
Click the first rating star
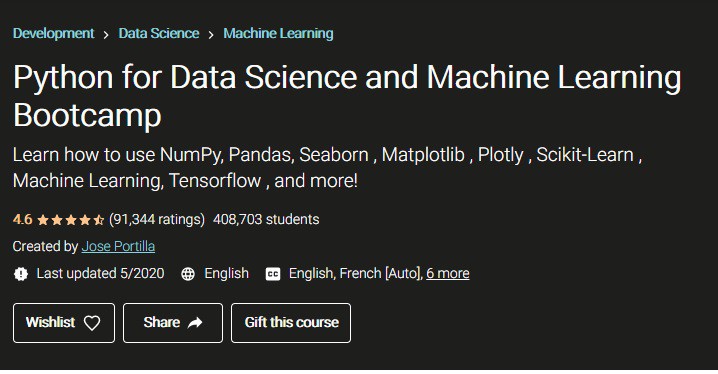coord(43,220)
